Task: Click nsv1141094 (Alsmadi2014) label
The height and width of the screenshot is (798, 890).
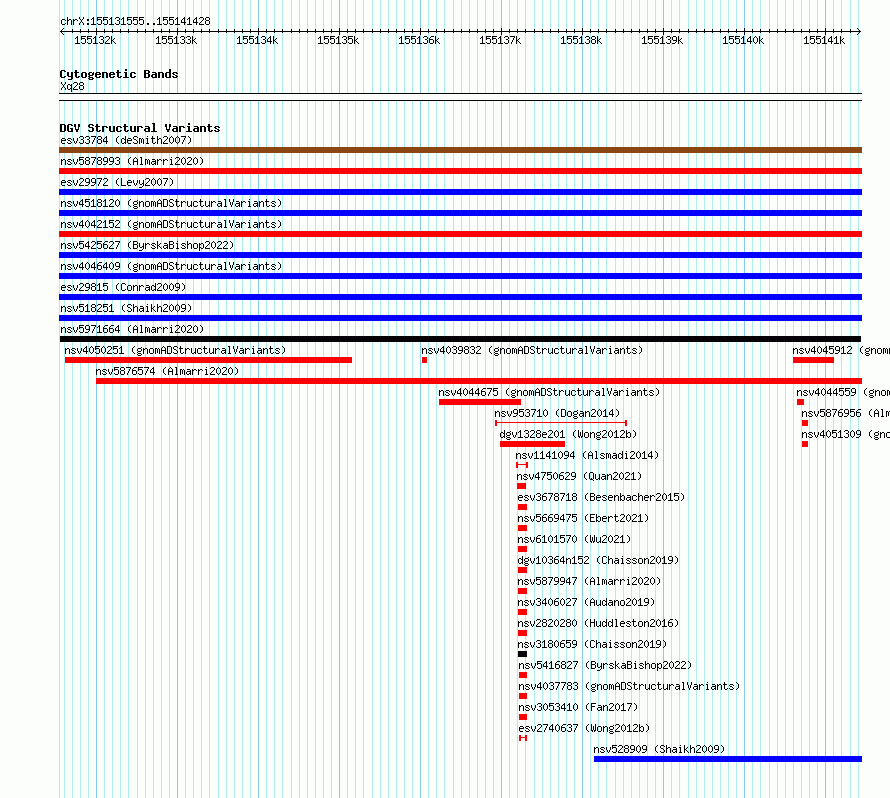Action: pos(587,455)
